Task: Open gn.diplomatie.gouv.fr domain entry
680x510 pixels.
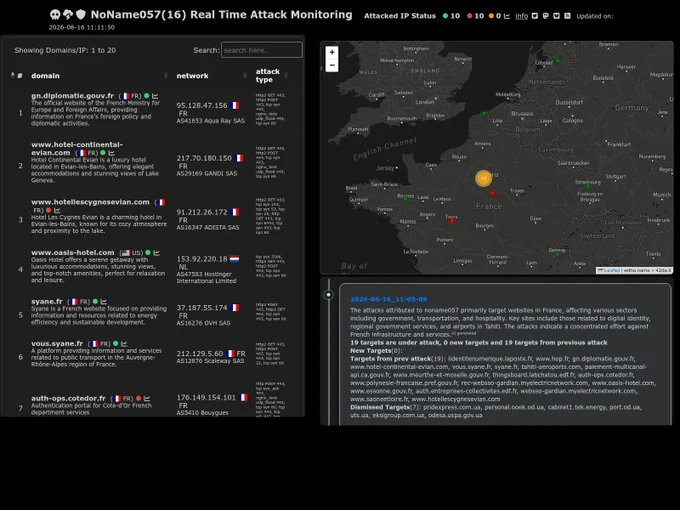Action: click(72, 95)
